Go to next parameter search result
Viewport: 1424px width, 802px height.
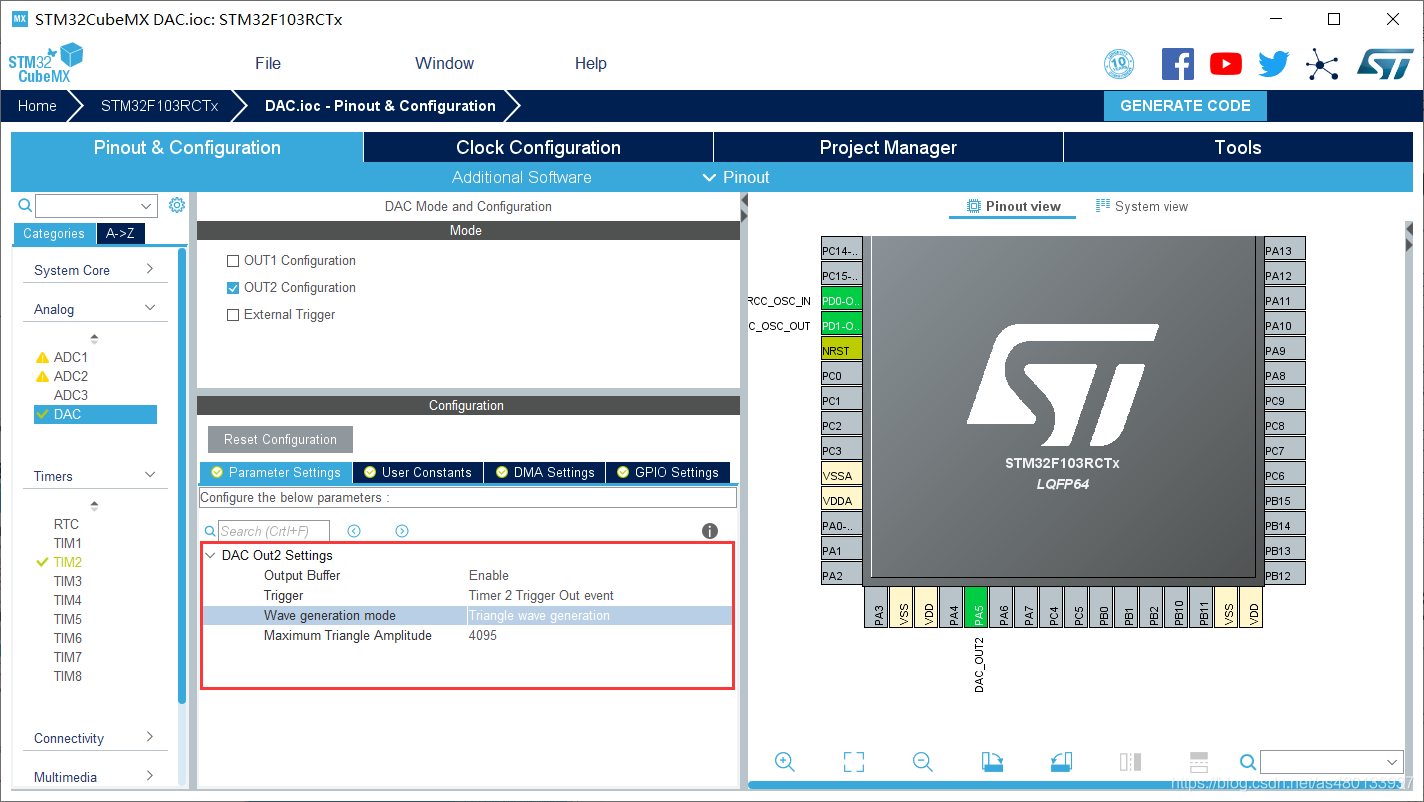402,531
